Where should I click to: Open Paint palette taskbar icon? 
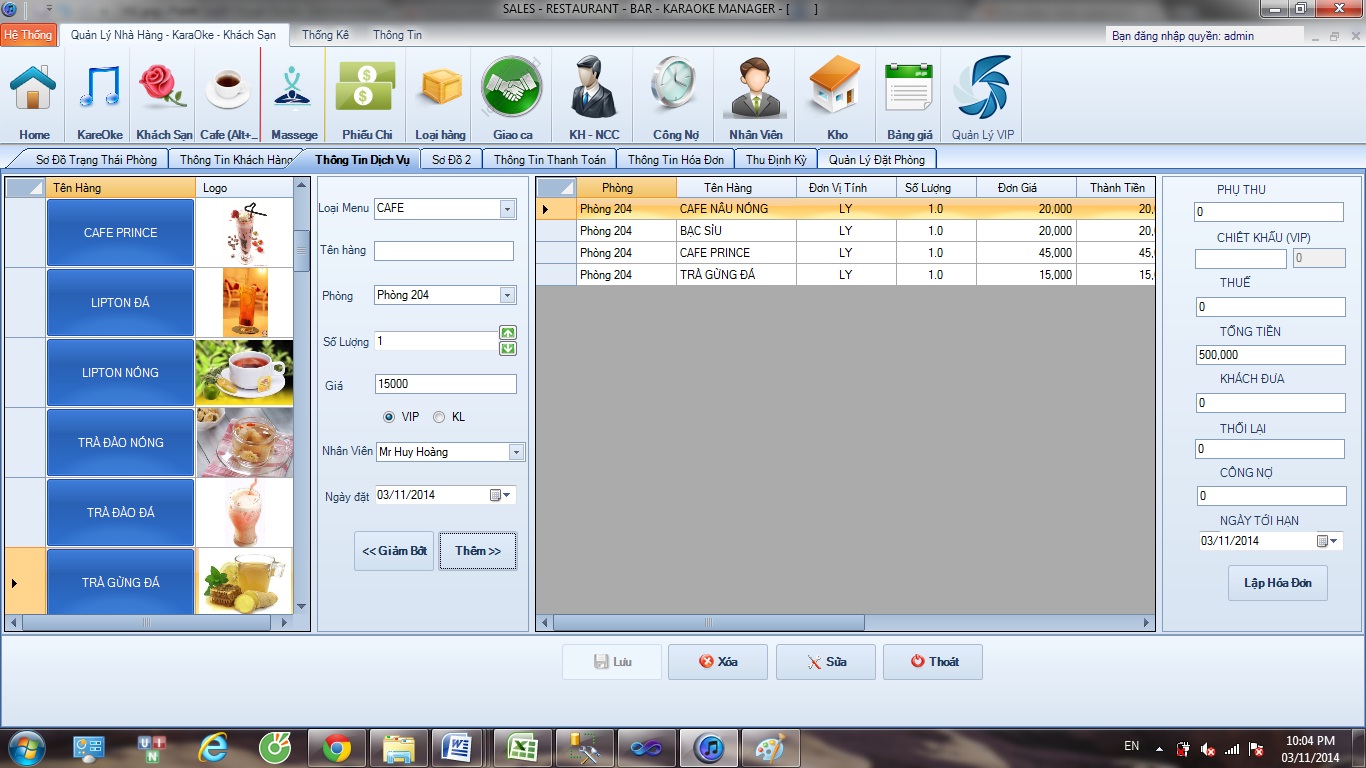pyautogui.click(x=770, y=748)
